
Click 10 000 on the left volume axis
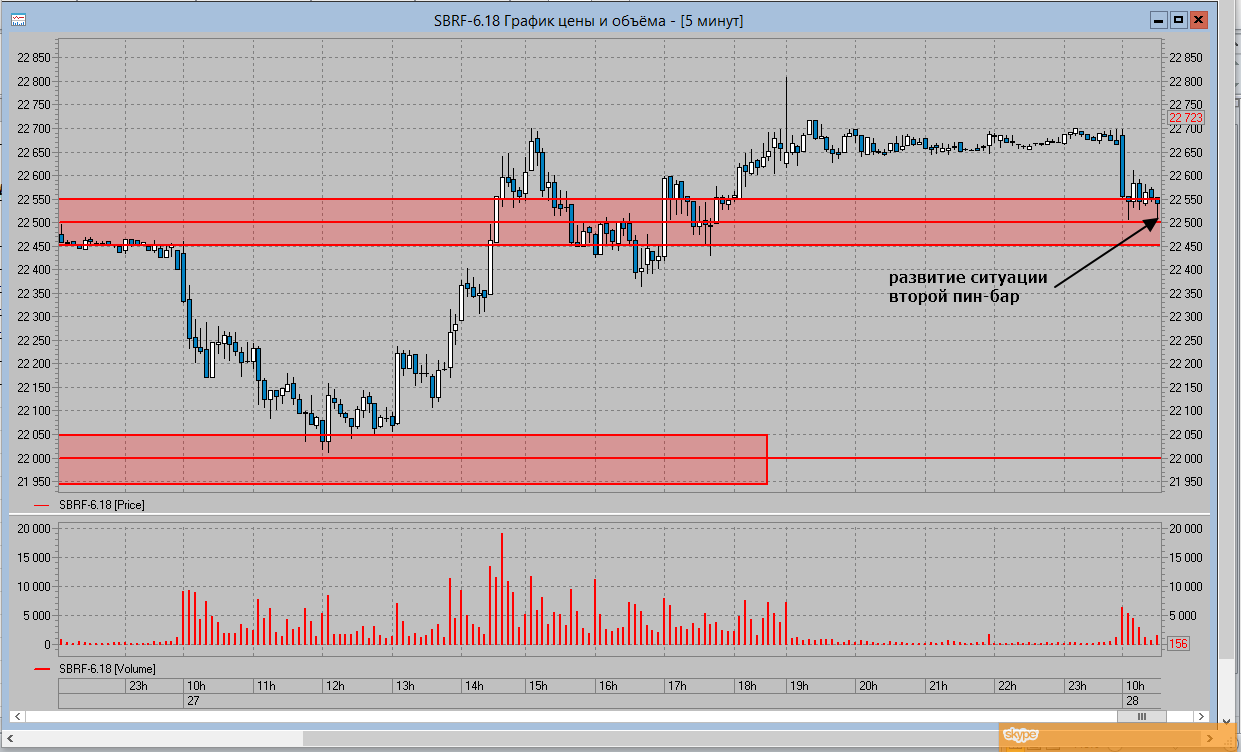click(x=35, y=586)
